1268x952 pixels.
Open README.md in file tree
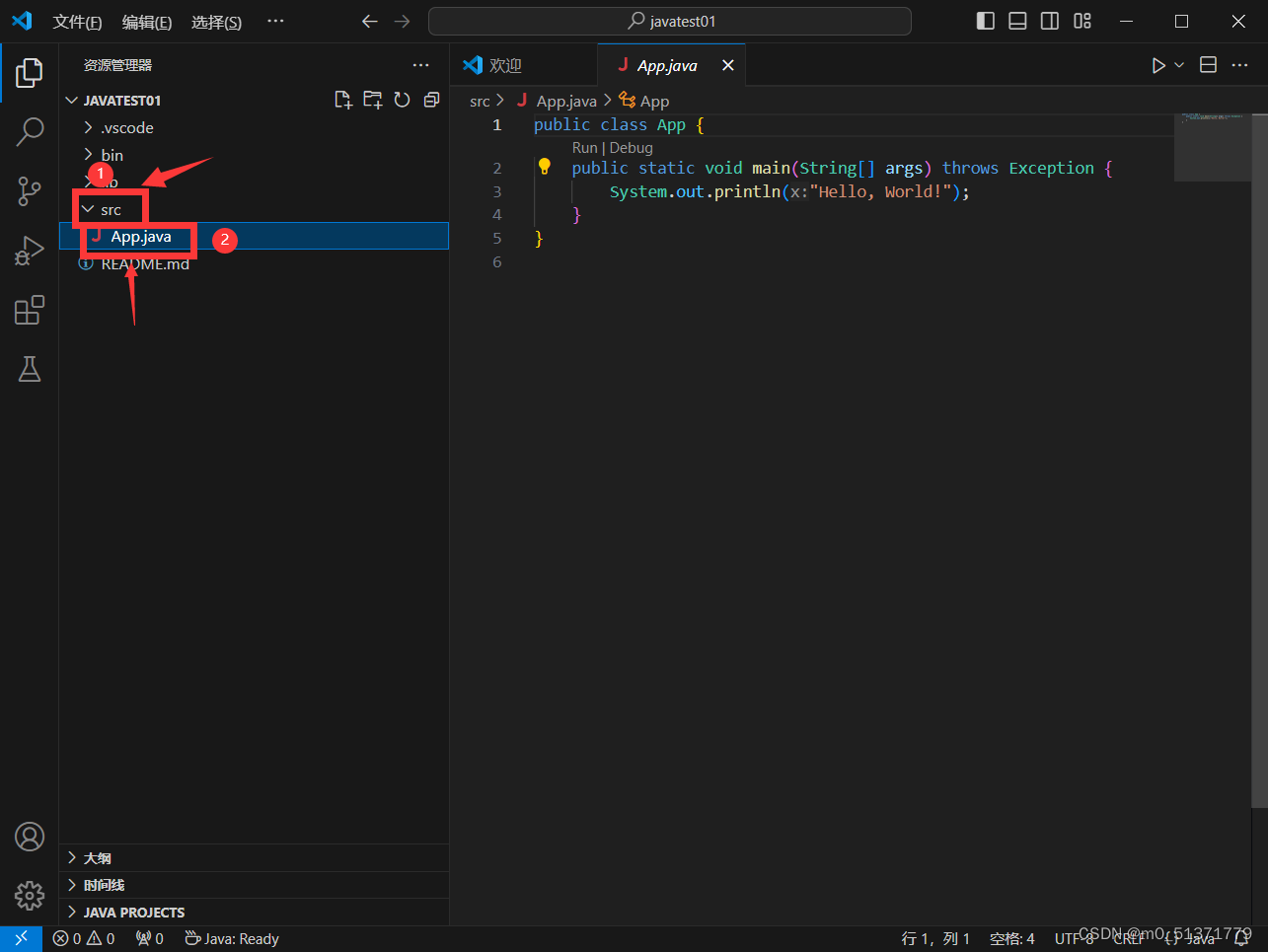254,264
